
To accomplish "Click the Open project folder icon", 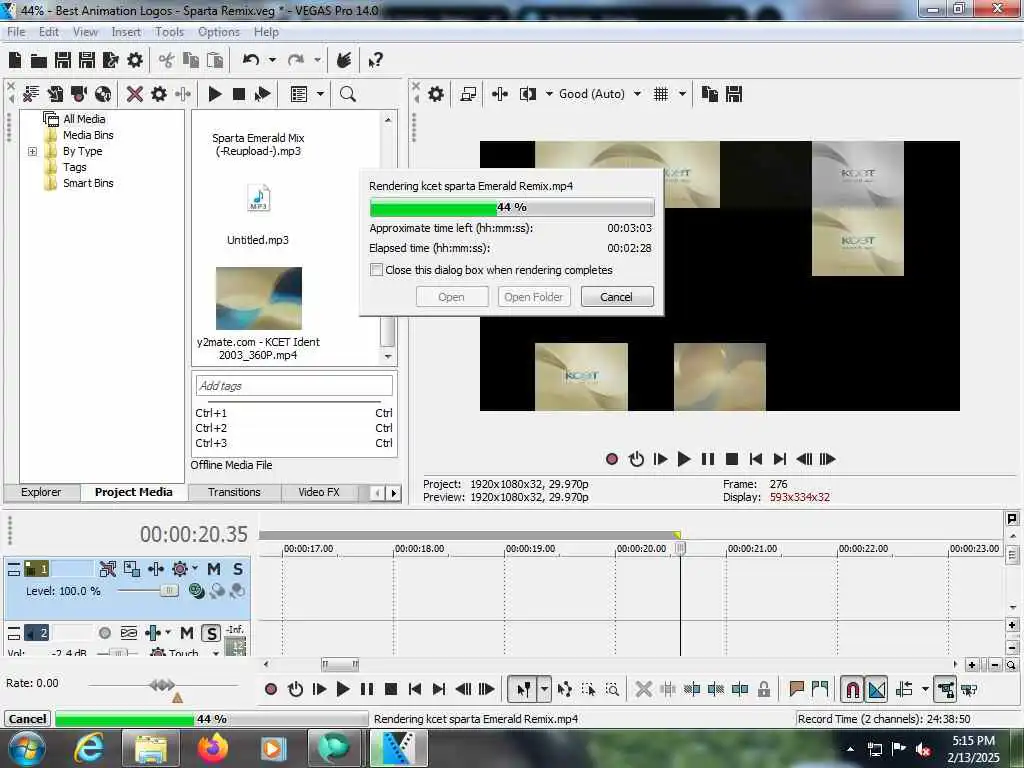I will pos(39,61).
